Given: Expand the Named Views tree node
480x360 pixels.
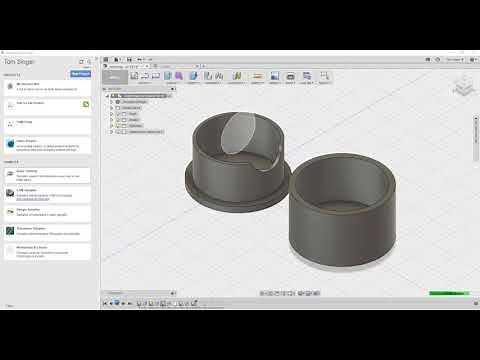Looking at the screenshot, I should click(112, 108).
